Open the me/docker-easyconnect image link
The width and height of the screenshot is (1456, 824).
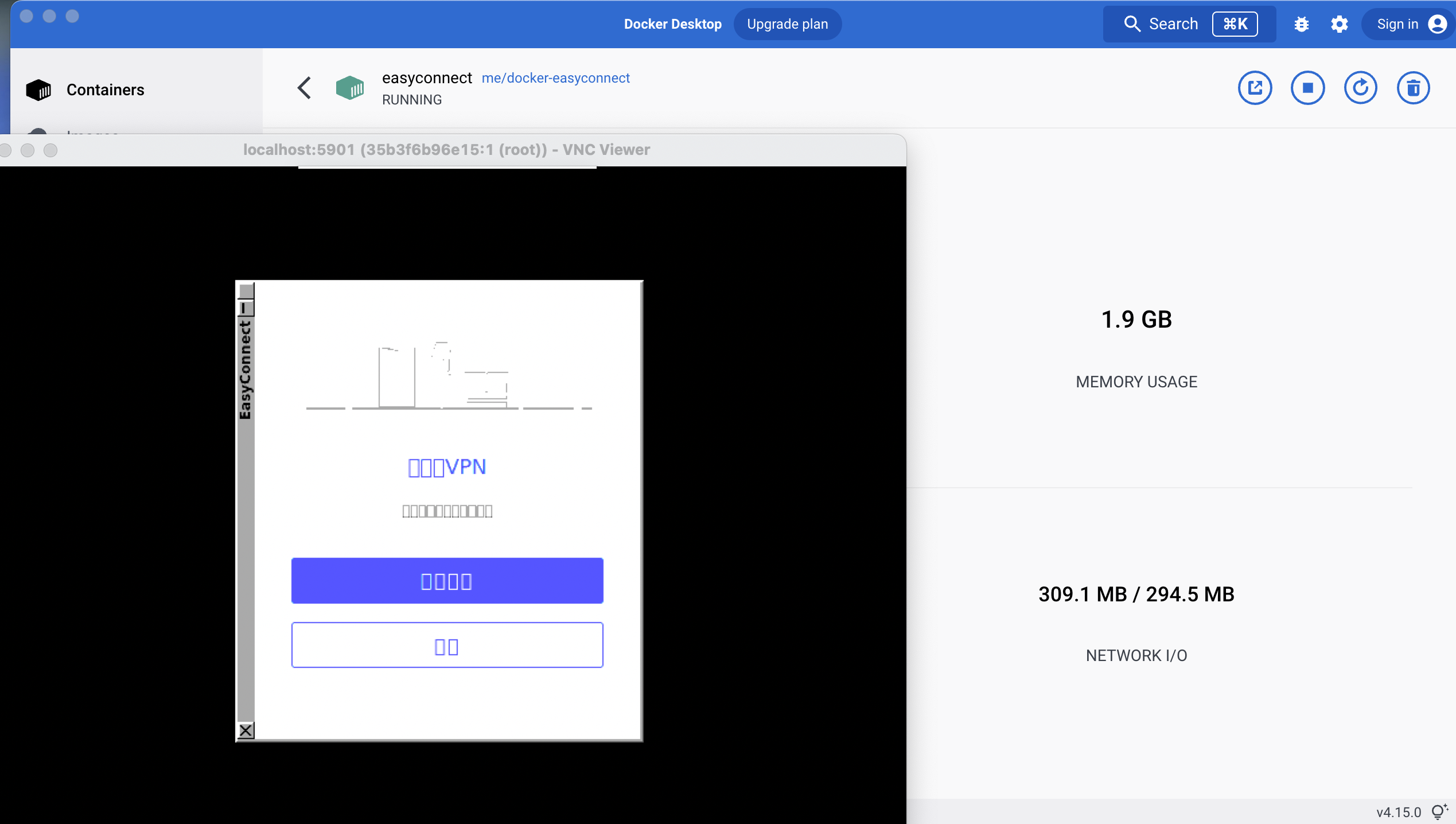(555, 78)
